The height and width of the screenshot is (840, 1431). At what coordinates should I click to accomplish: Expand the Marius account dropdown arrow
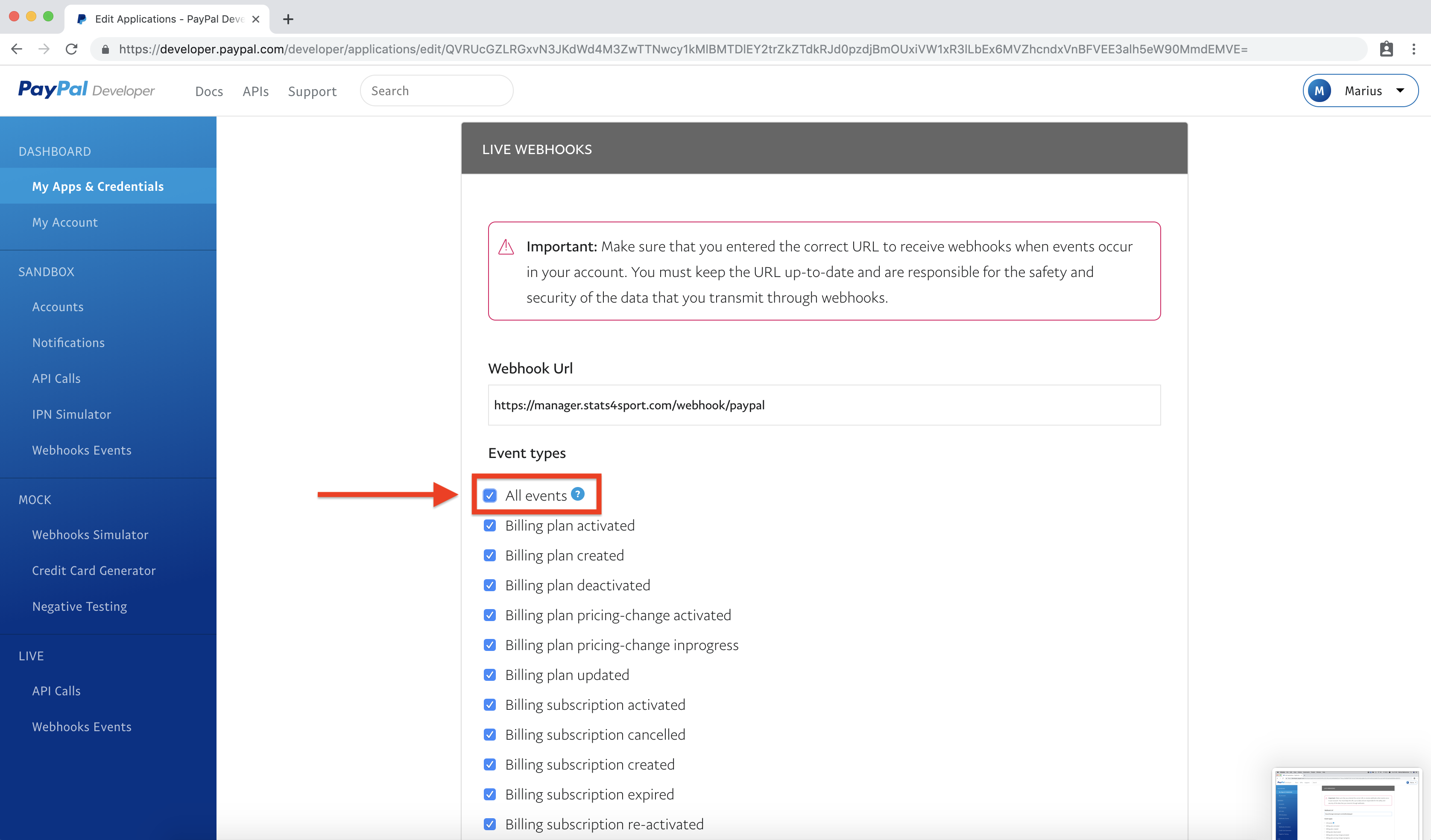[1400, 91]
